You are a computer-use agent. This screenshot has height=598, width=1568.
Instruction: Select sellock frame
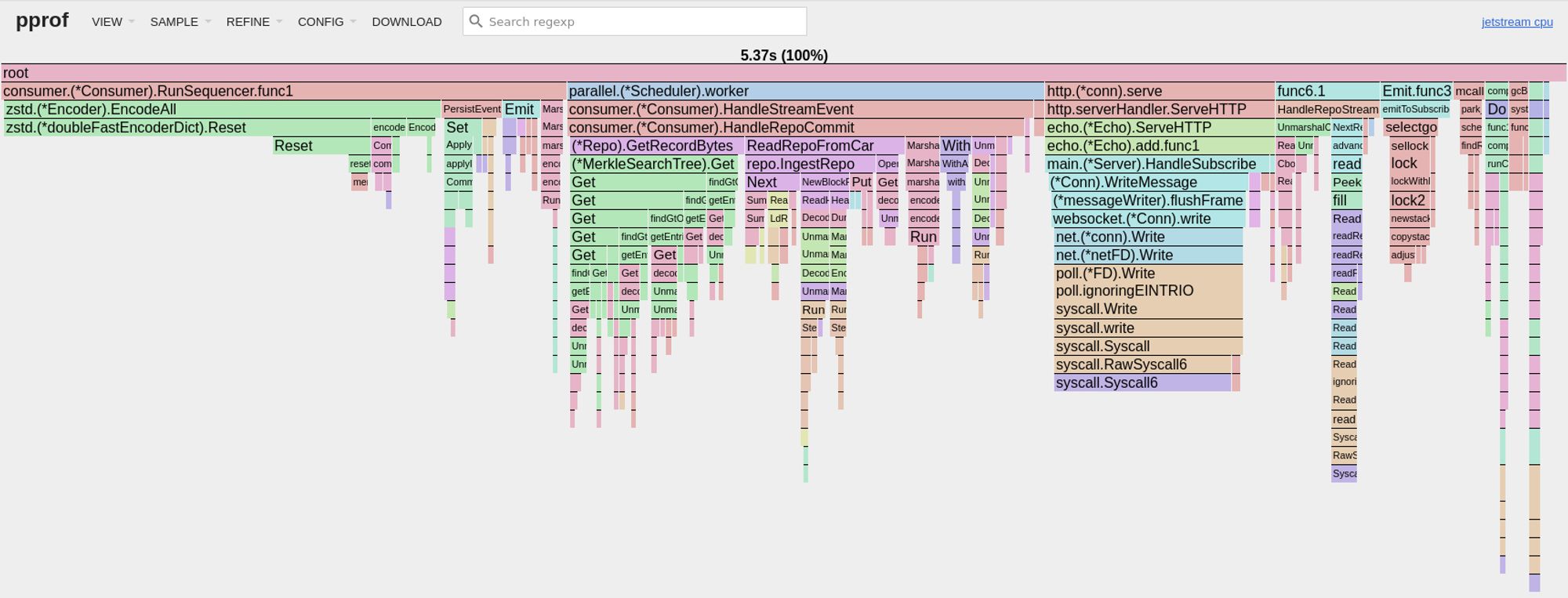[1410, 146]
